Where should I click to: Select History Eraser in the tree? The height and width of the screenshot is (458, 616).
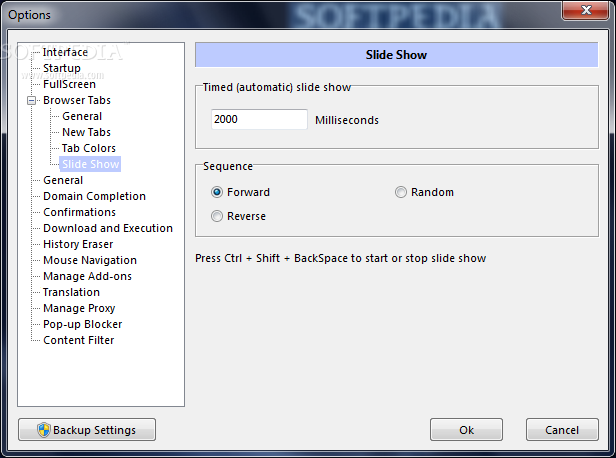[78, 244]
